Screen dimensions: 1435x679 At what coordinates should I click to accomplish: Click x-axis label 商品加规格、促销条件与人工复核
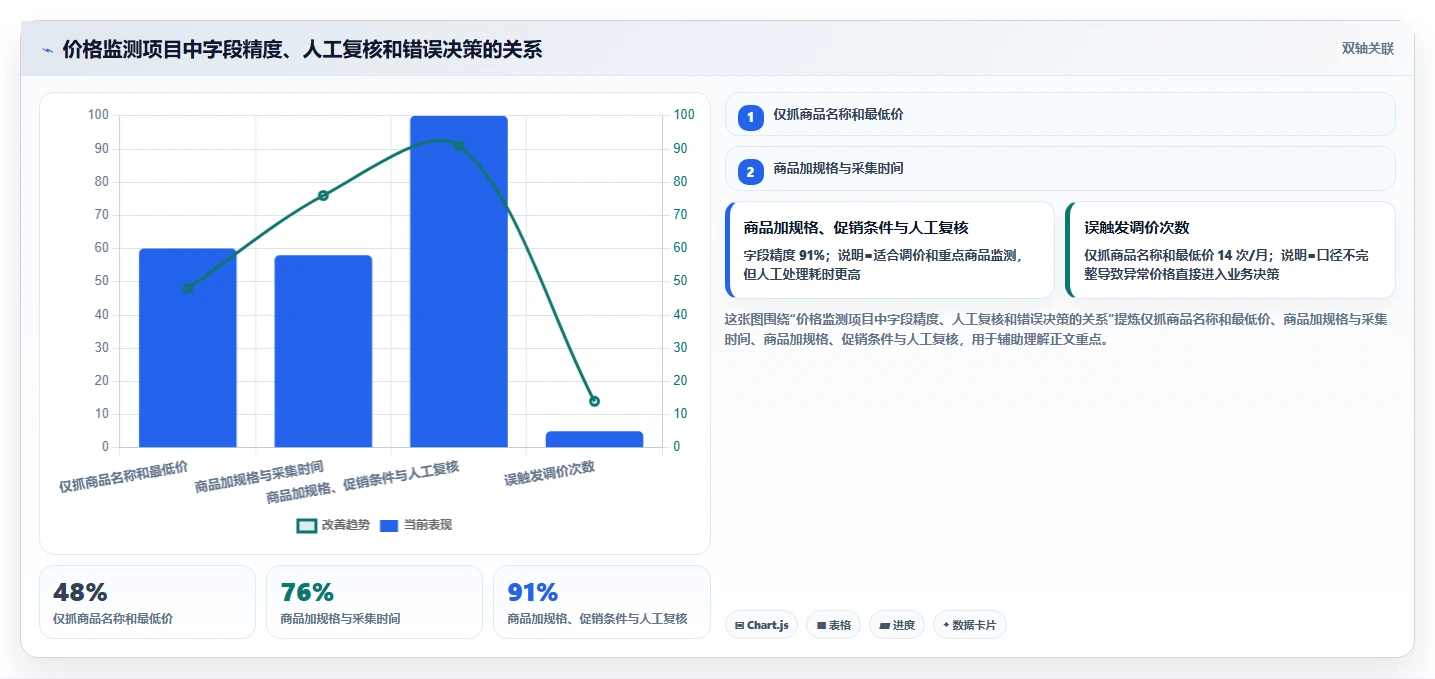[362, 482]
